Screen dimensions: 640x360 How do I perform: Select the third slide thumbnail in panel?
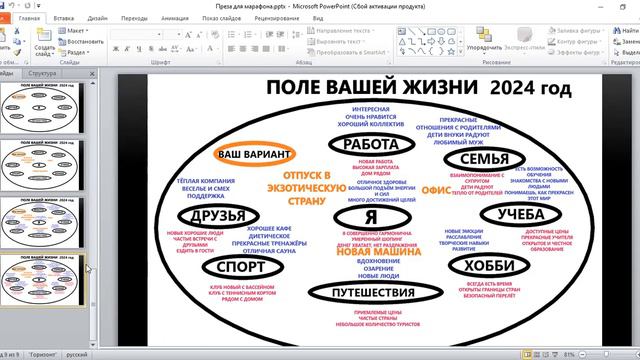coord(41,223)
